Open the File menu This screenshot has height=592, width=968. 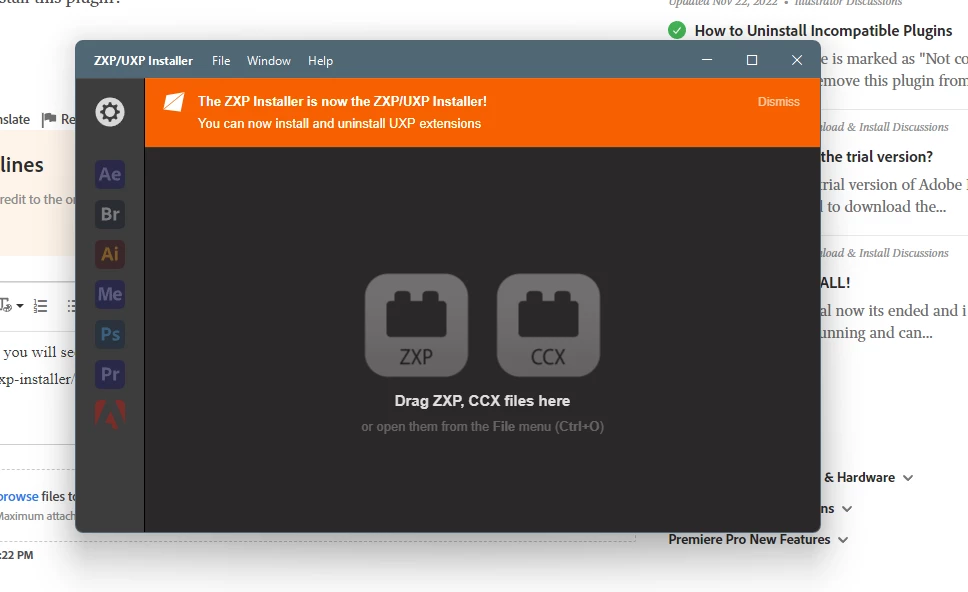click(221, 60)
